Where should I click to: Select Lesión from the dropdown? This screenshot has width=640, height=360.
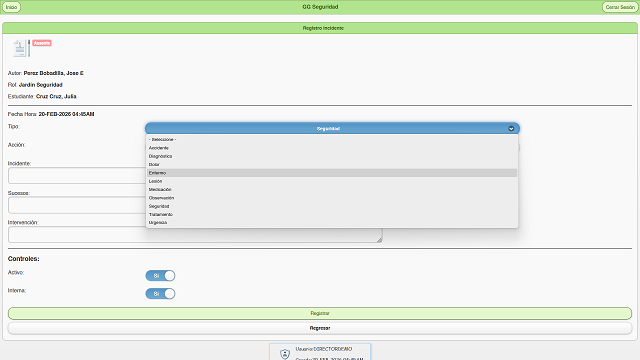click(x=332, y=181)
